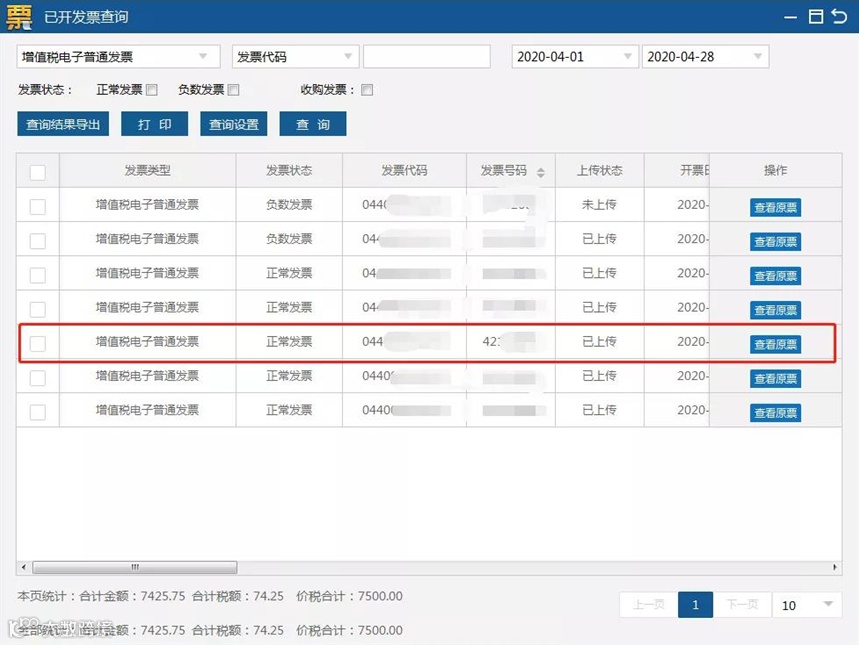Click 查看原票 for the 未上传 row
Screen dimensions: 859x645
[x=775, y=207]
